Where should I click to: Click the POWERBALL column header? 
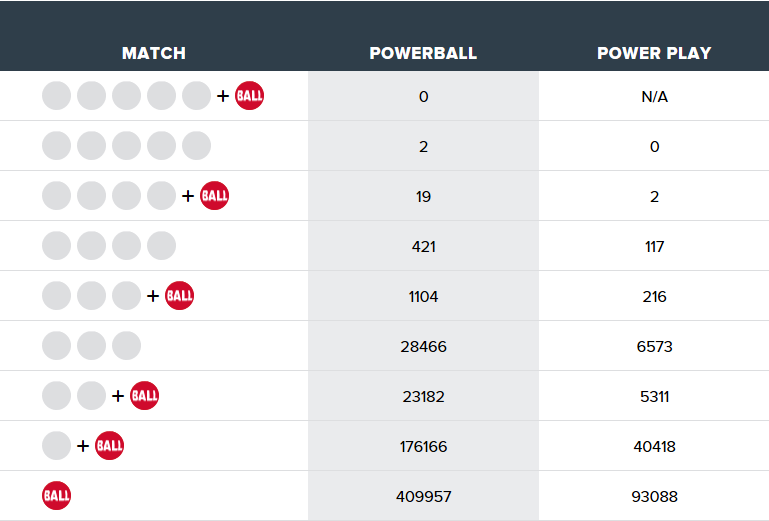423,53
